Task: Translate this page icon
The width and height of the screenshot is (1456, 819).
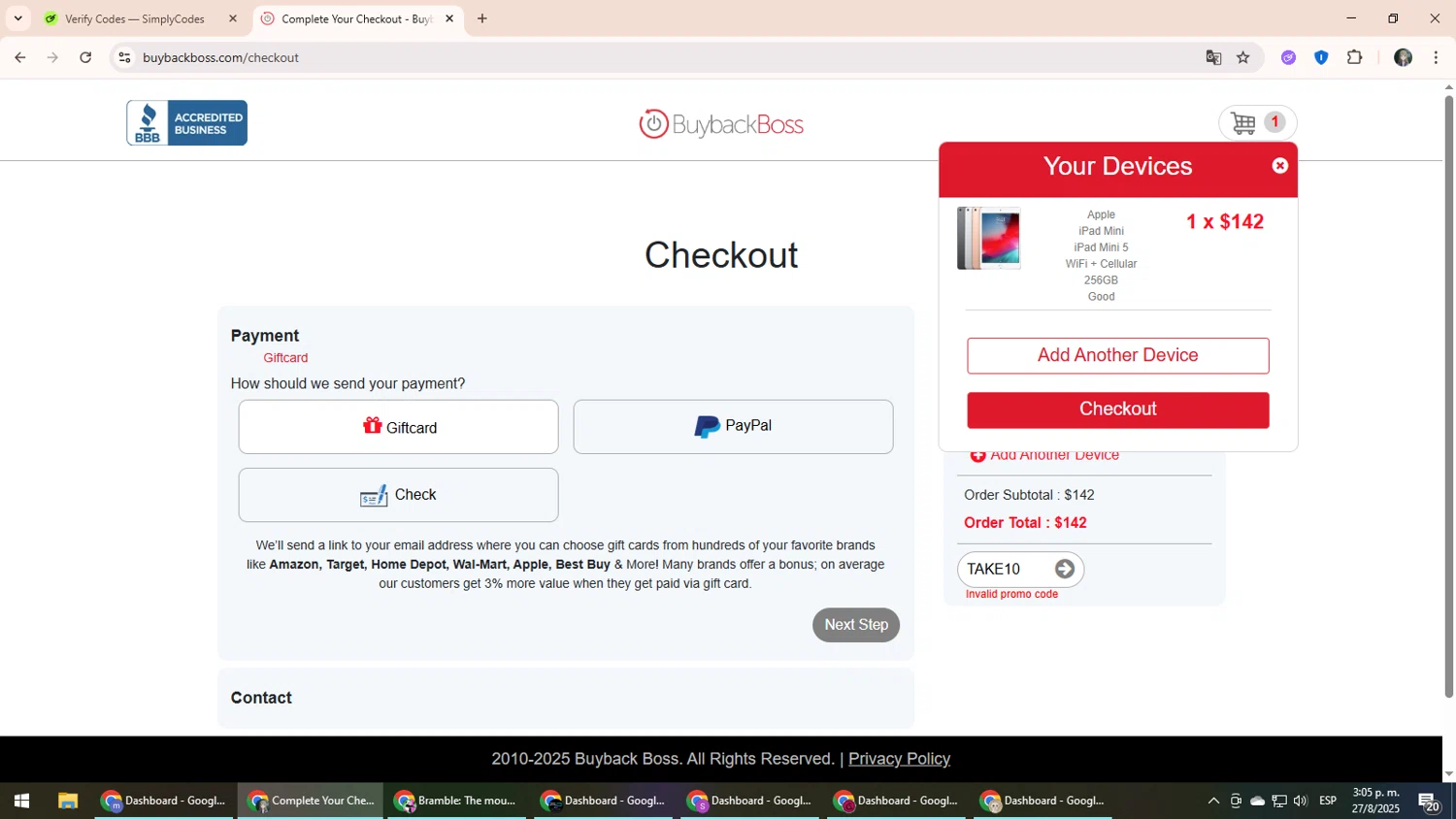Action: tap(1213, 57)
